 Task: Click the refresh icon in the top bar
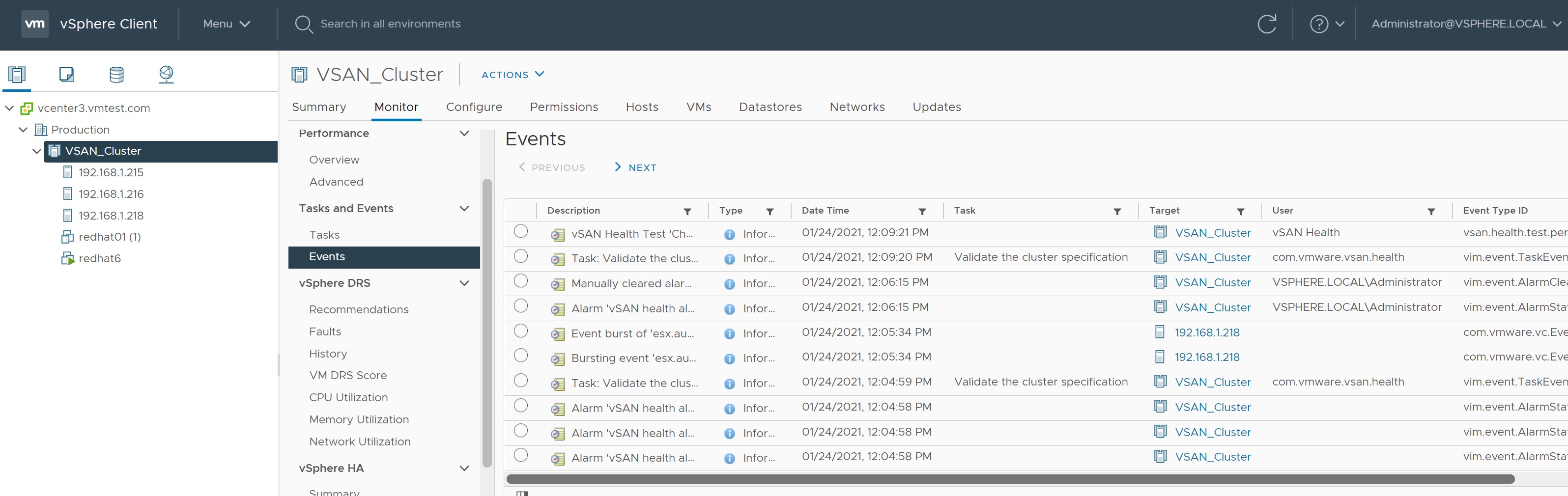click(1266, 25)
